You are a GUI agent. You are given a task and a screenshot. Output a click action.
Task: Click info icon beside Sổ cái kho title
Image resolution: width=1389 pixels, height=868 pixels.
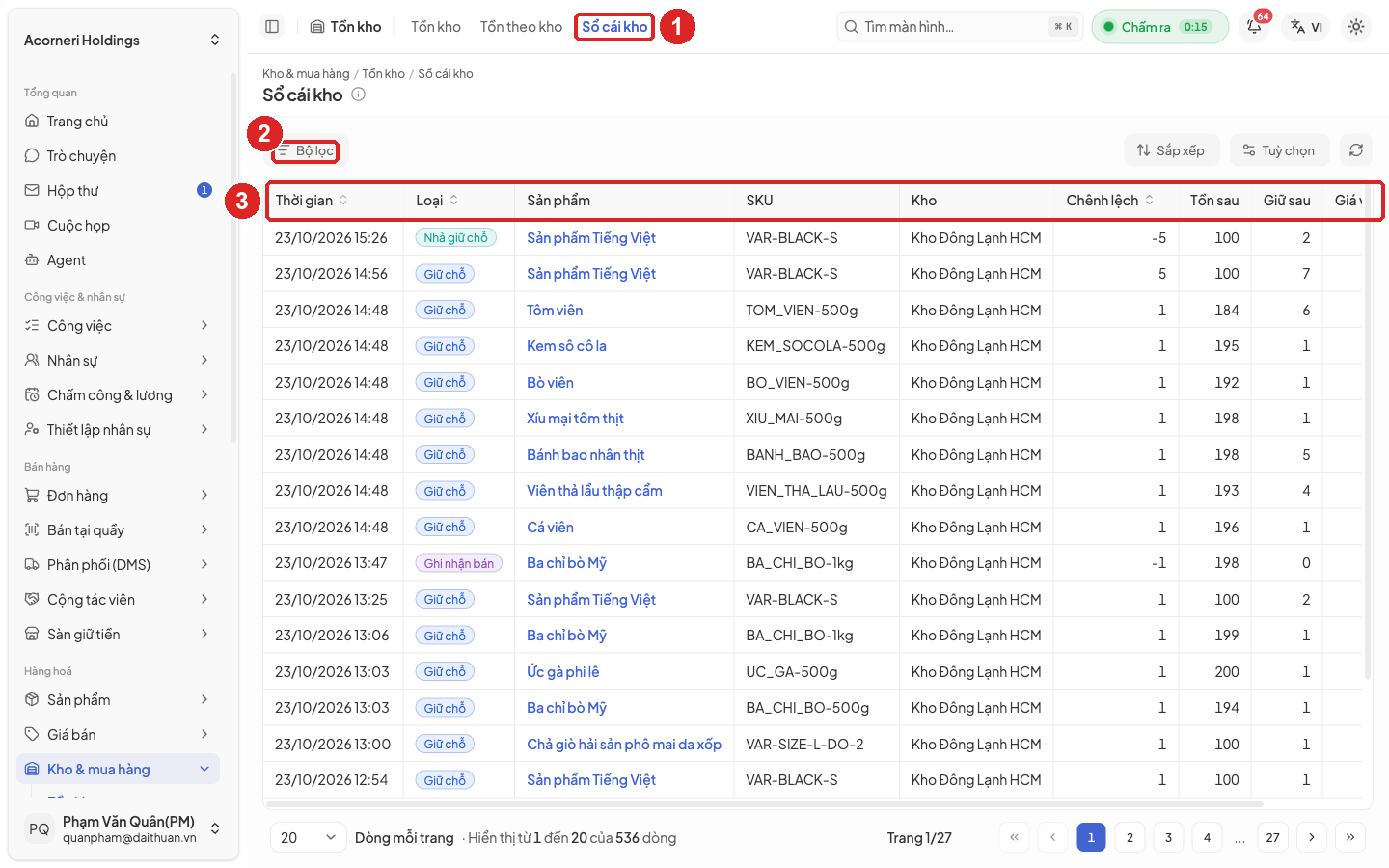359,95
